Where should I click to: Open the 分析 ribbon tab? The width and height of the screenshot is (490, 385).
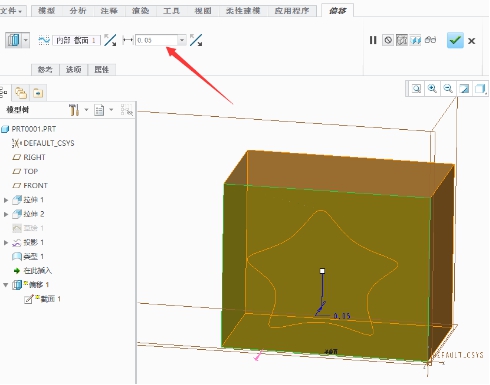(x=78, y=11)
